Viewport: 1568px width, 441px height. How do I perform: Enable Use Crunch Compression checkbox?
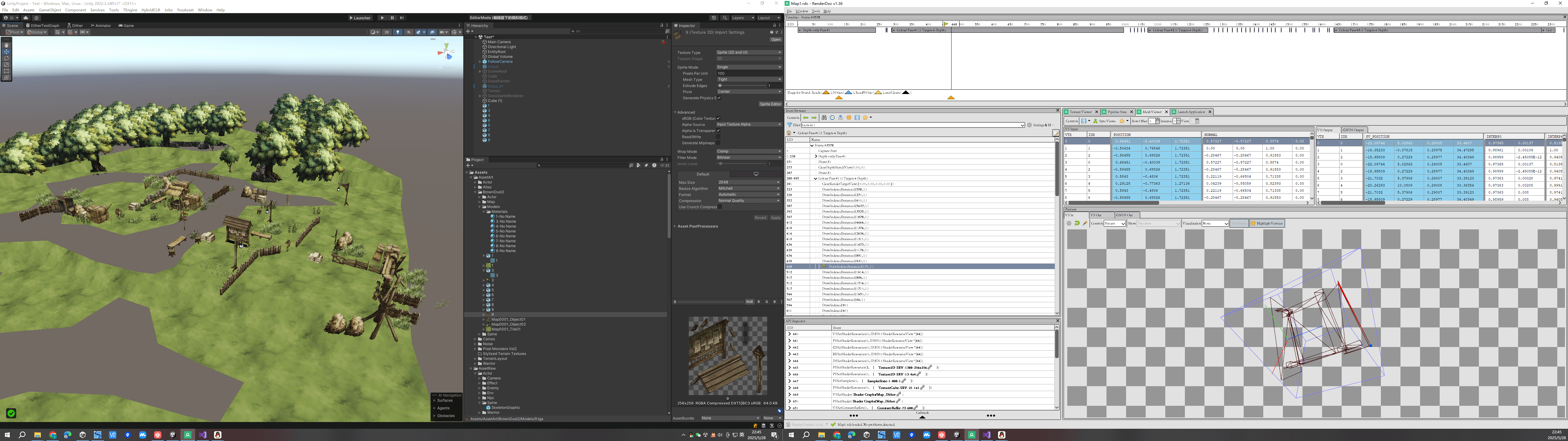[719, 206]
